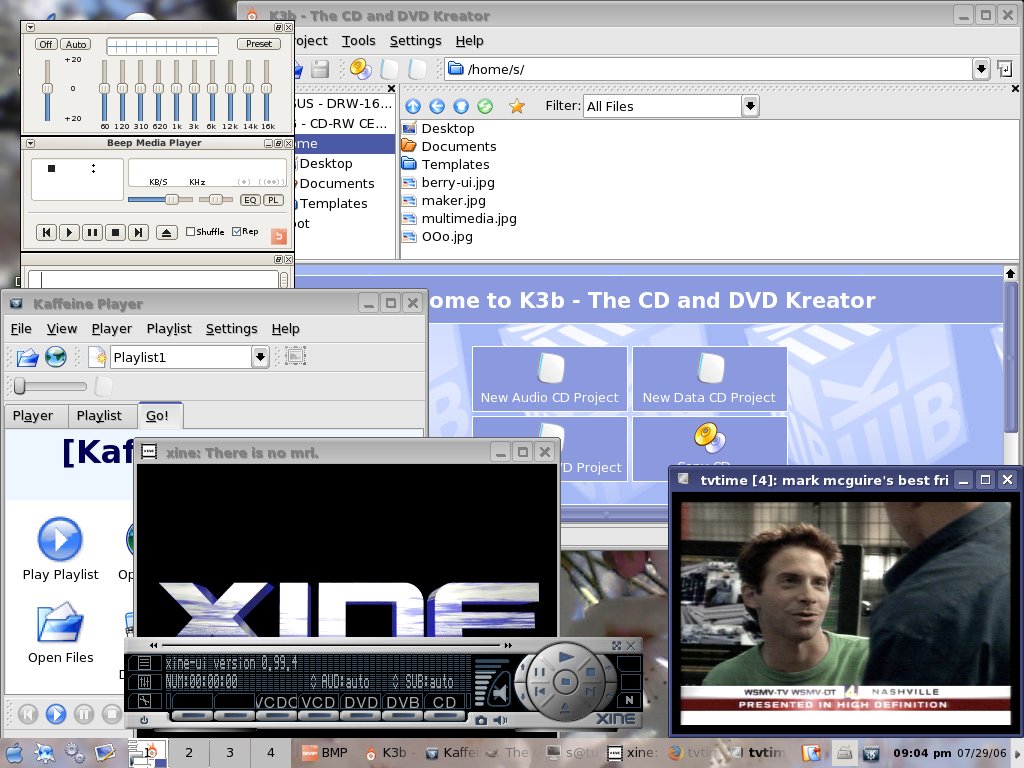Open the Beep Media Player title menu arrow
The image size is (1024, 768).
pyautogui.click(x=31, y=143)
